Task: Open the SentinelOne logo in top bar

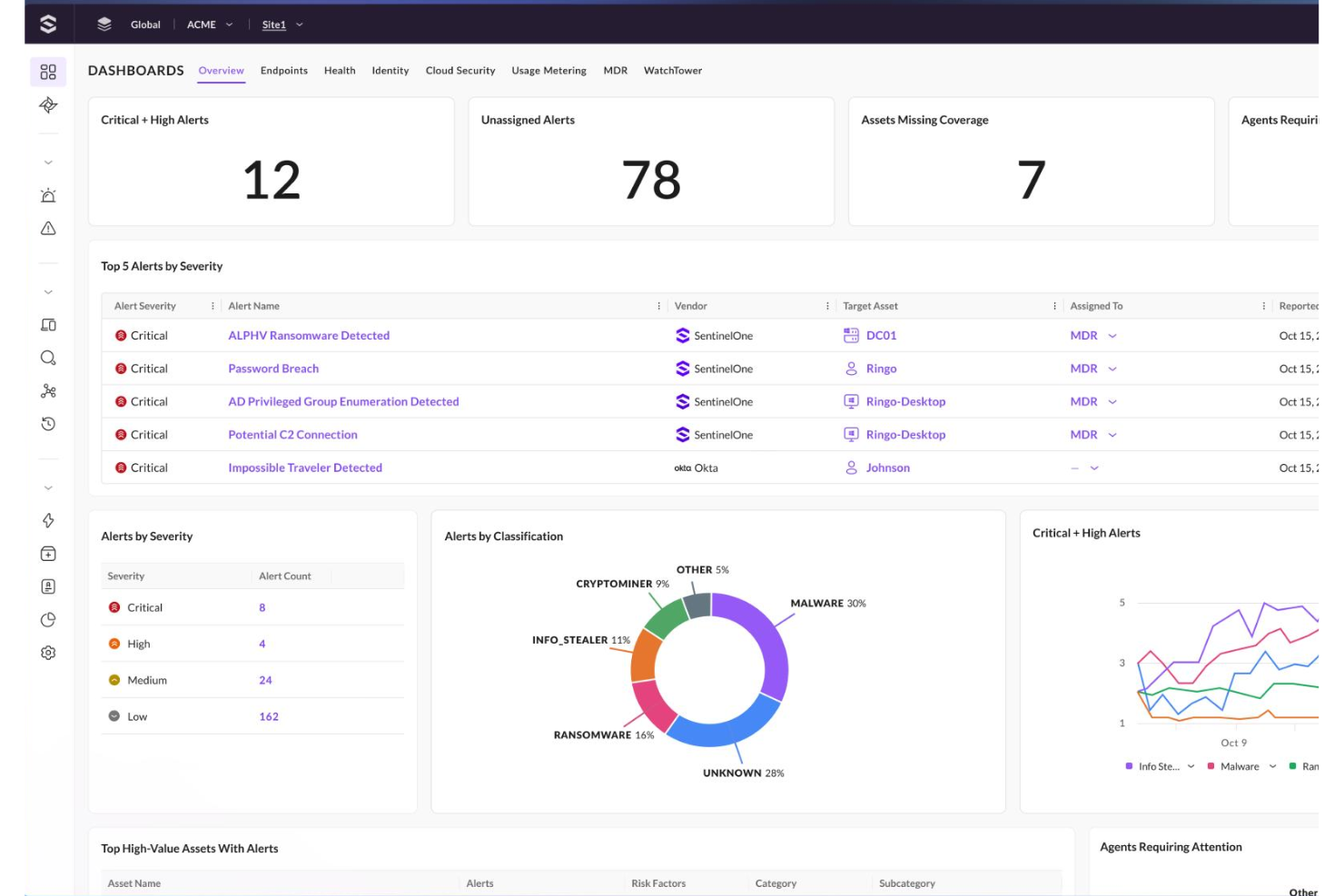Action: coord(48,24)
